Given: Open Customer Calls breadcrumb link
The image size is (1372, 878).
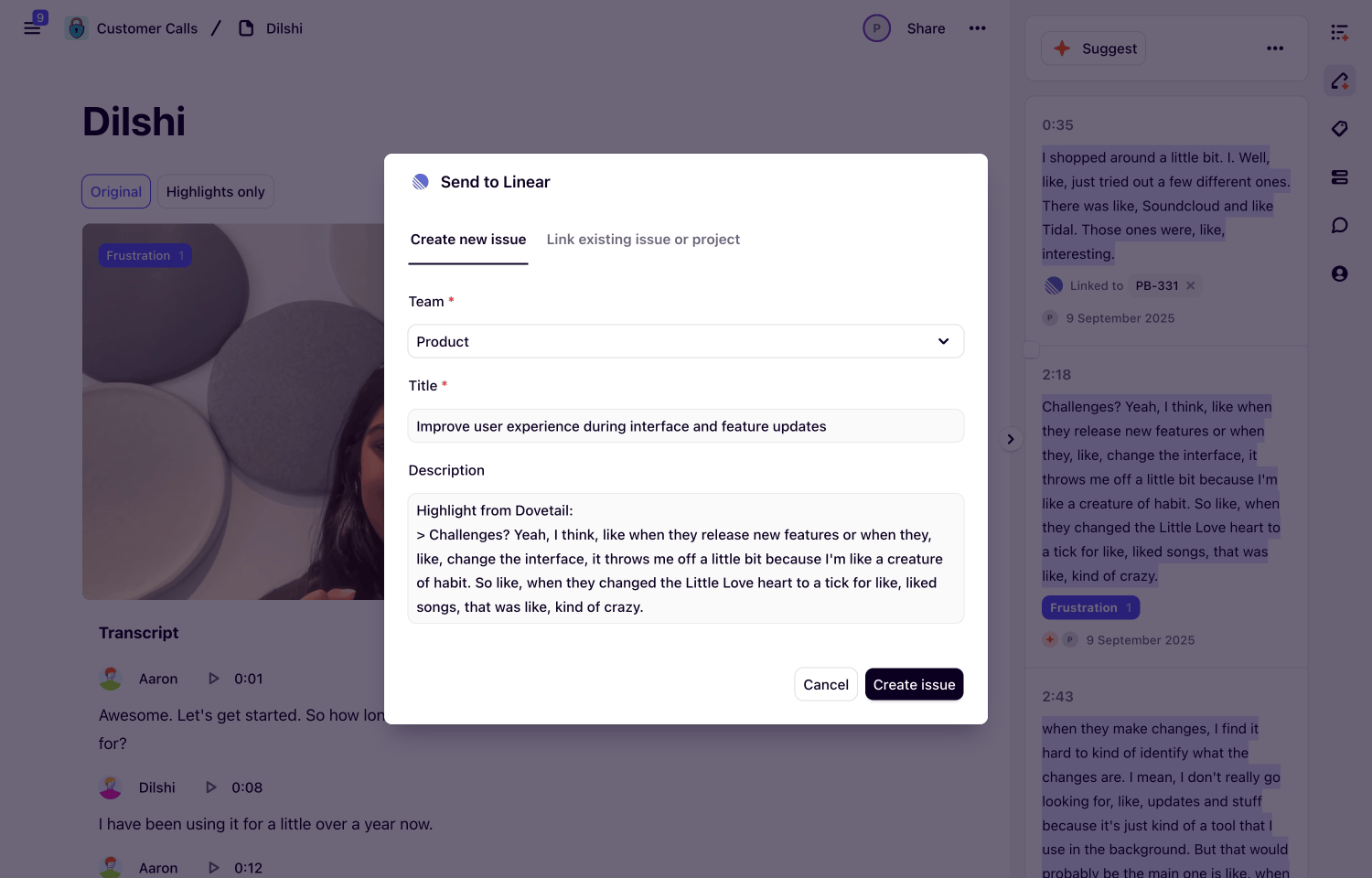Looking at the screenshot, I should (147, 28).
